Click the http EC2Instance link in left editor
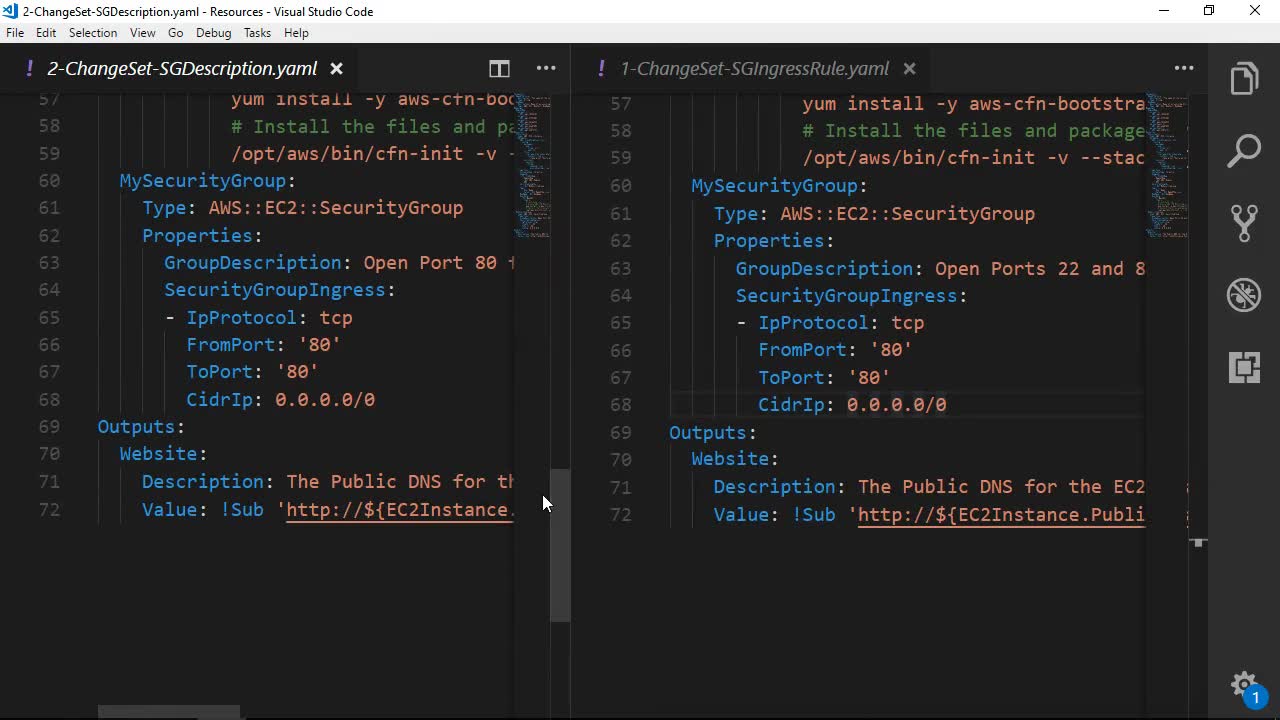Image resolution: width=1280 pixels, height=720 pixels. [400, 510]
